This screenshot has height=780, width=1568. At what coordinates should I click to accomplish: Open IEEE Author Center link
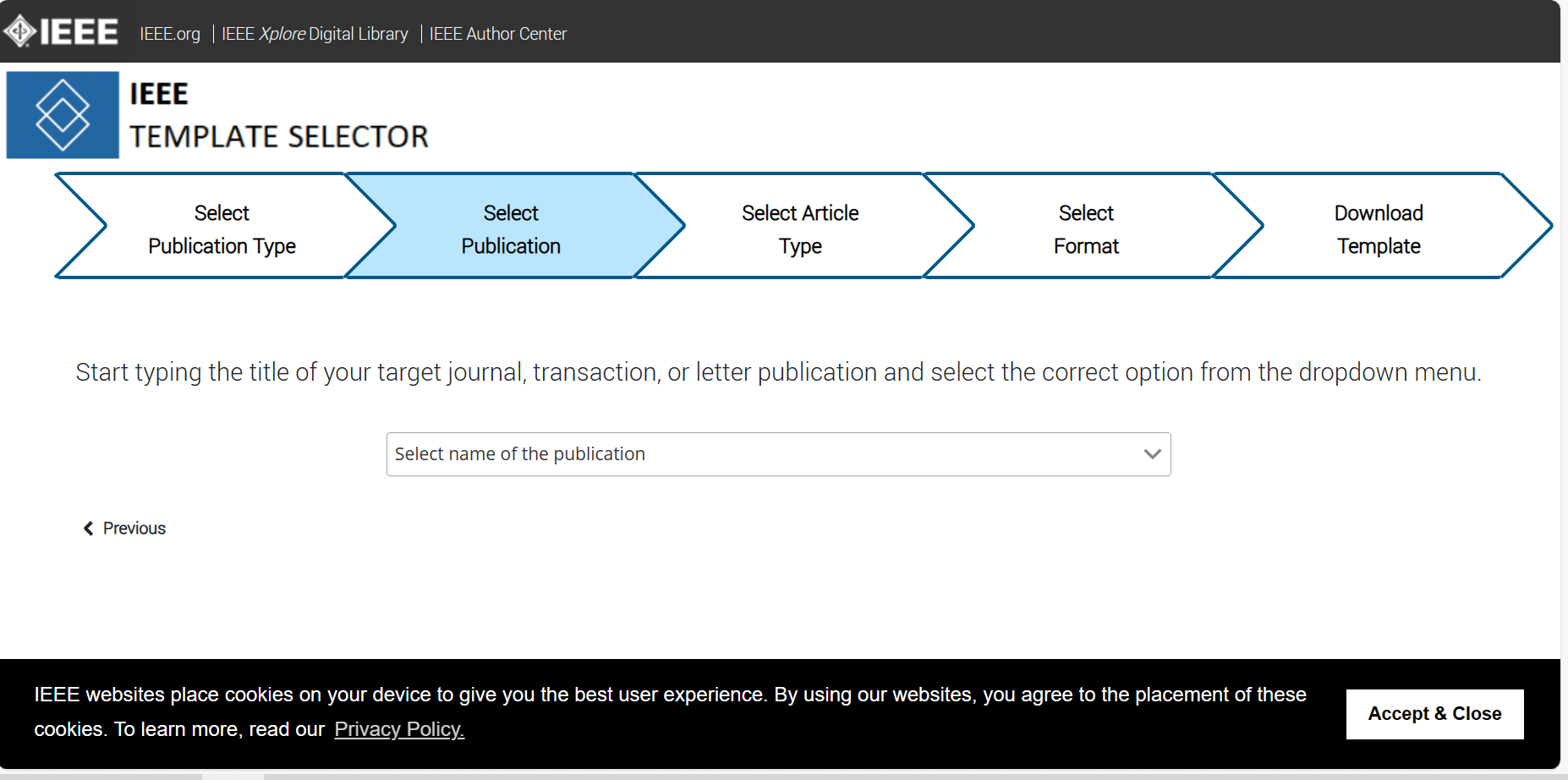[x=498, y=34]
